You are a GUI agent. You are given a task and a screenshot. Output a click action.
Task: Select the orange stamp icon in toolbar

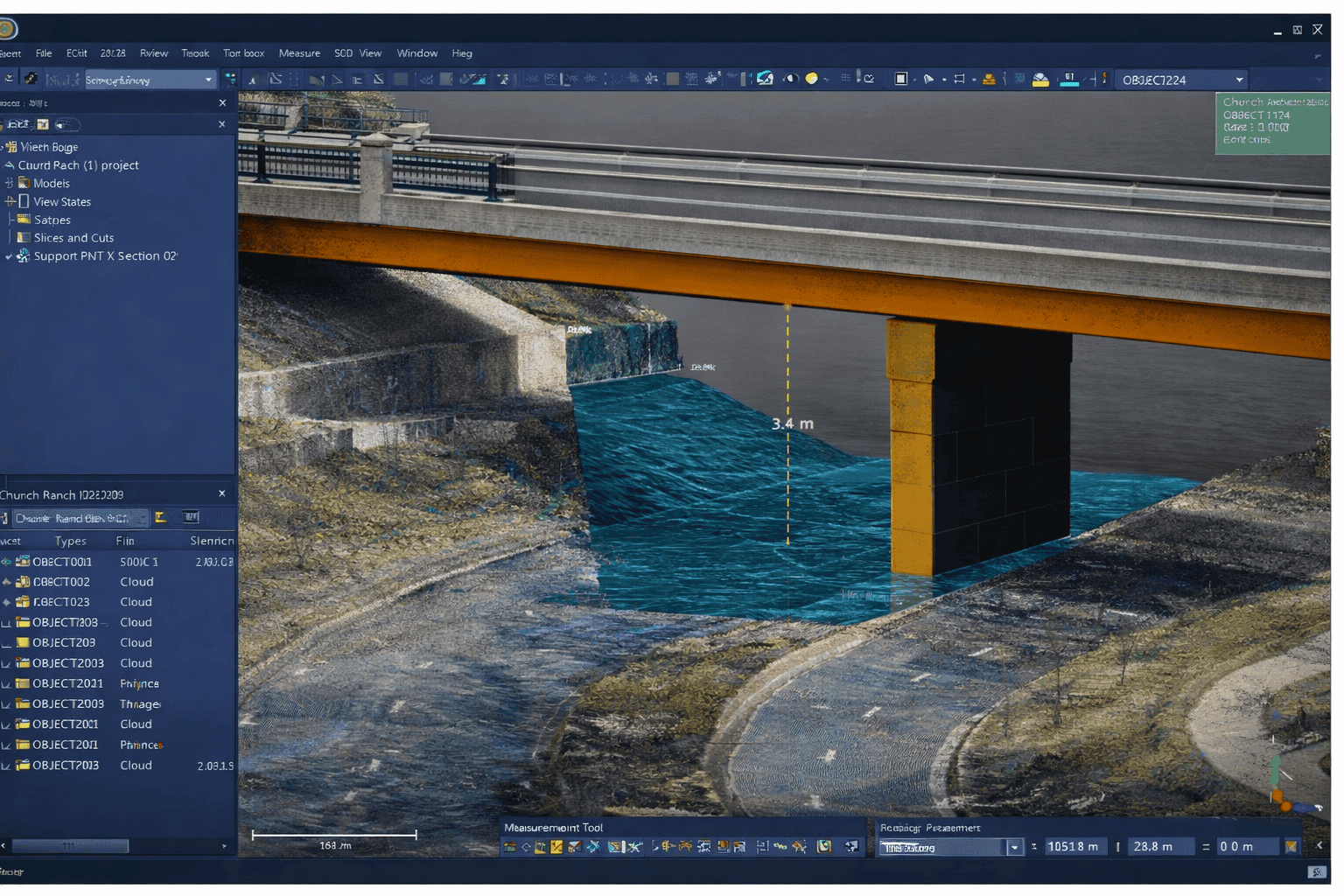pyautogui.click(x=989, y=80)
